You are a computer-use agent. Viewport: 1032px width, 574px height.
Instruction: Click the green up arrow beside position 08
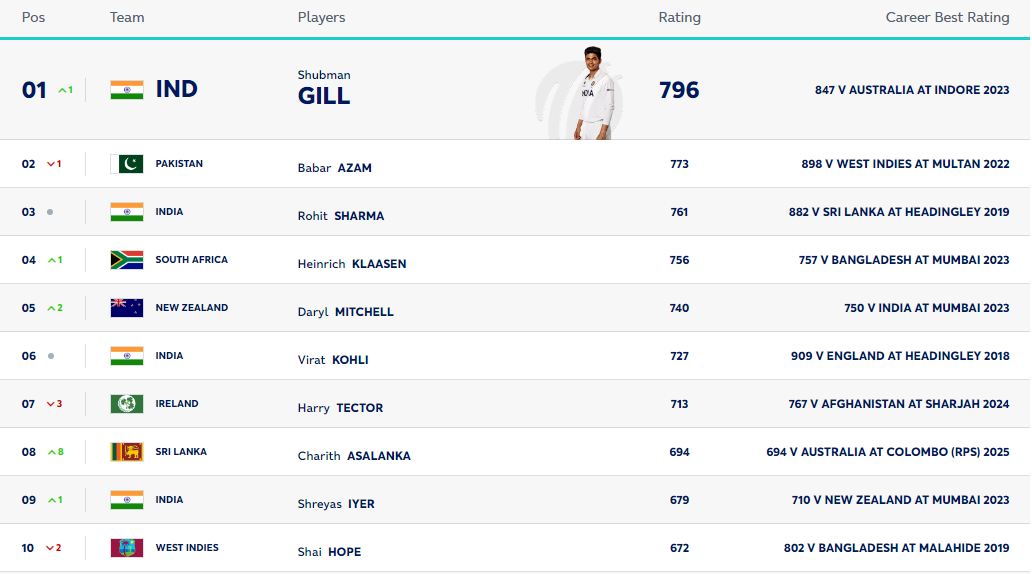[x=52, y=452]
